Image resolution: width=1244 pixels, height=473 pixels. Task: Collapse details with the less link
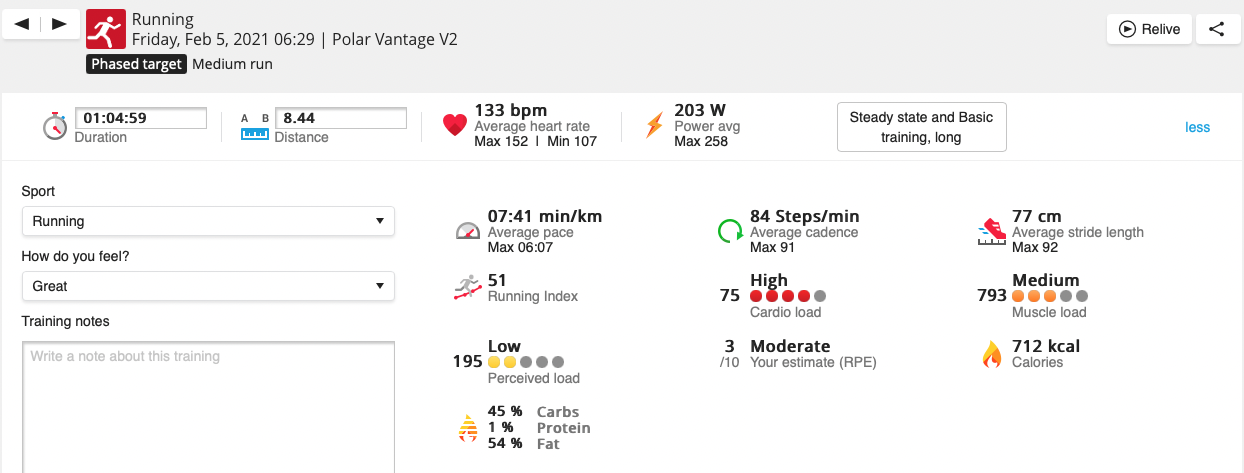point(1197,127)
